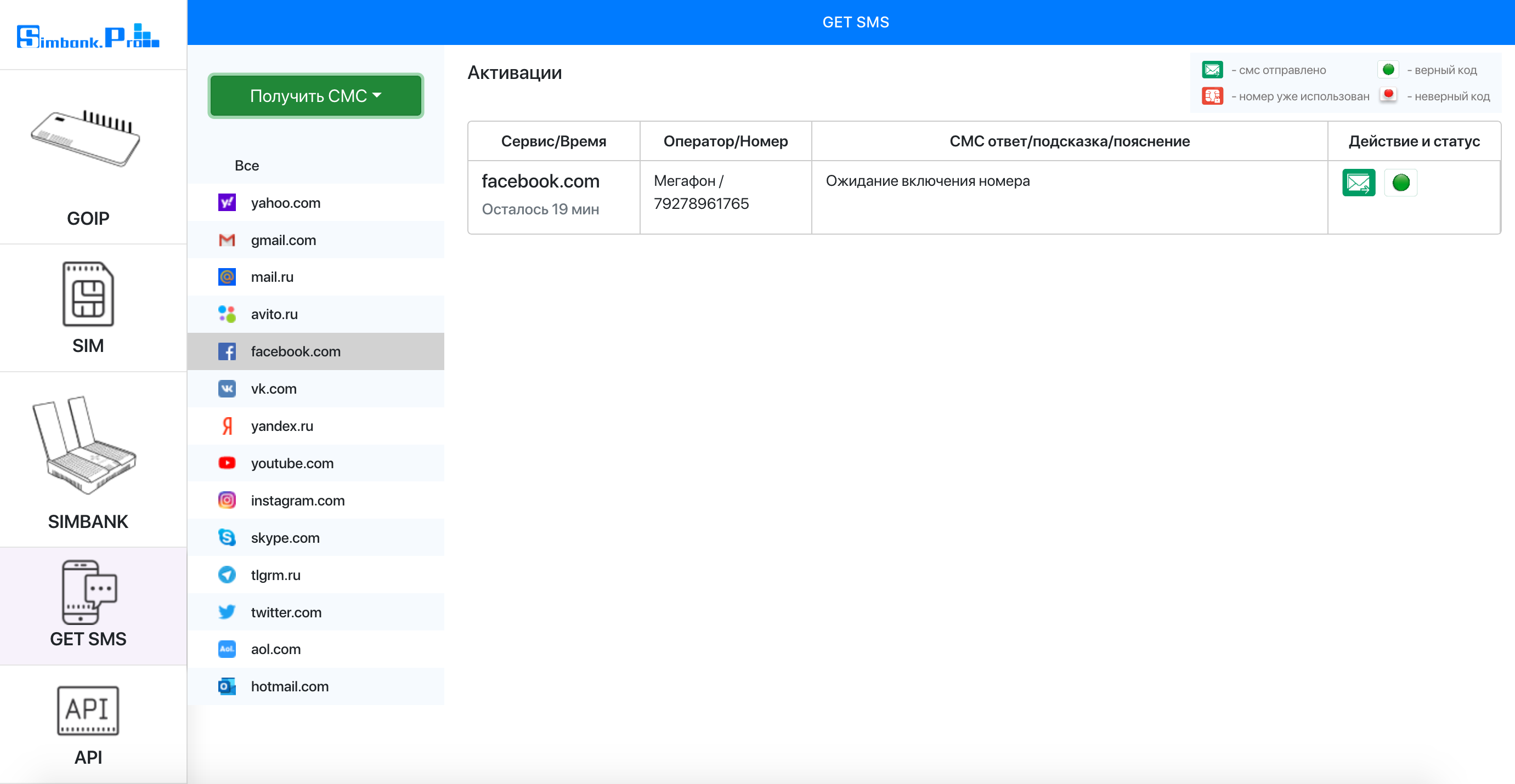This screenshot has height=784, width=1515.
Task: Select twitter.com in the services list
Action: coord(286,612)
